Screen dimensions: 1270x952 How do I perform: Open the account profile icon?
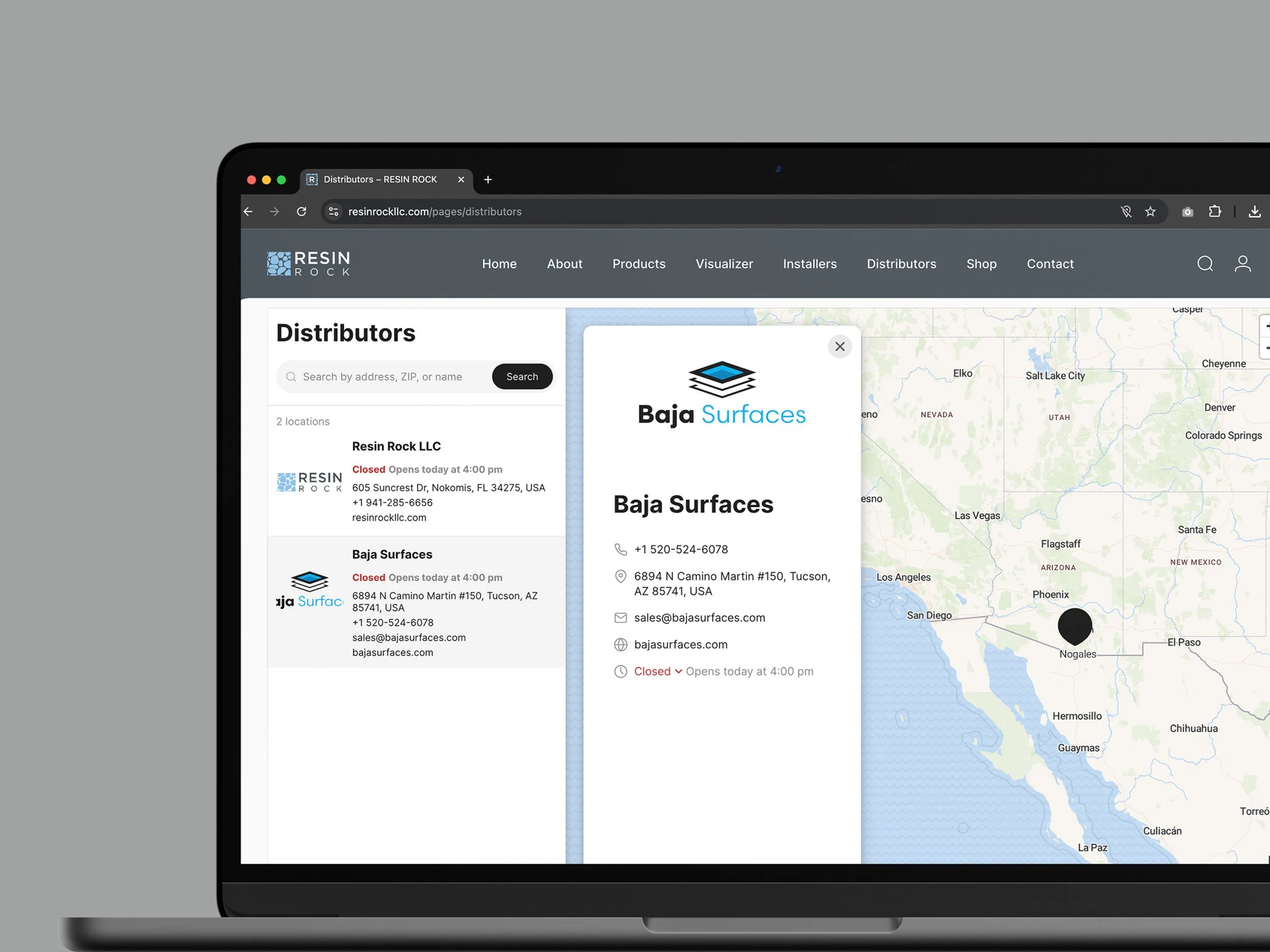pyautogui.click(x=1243, y=264)
